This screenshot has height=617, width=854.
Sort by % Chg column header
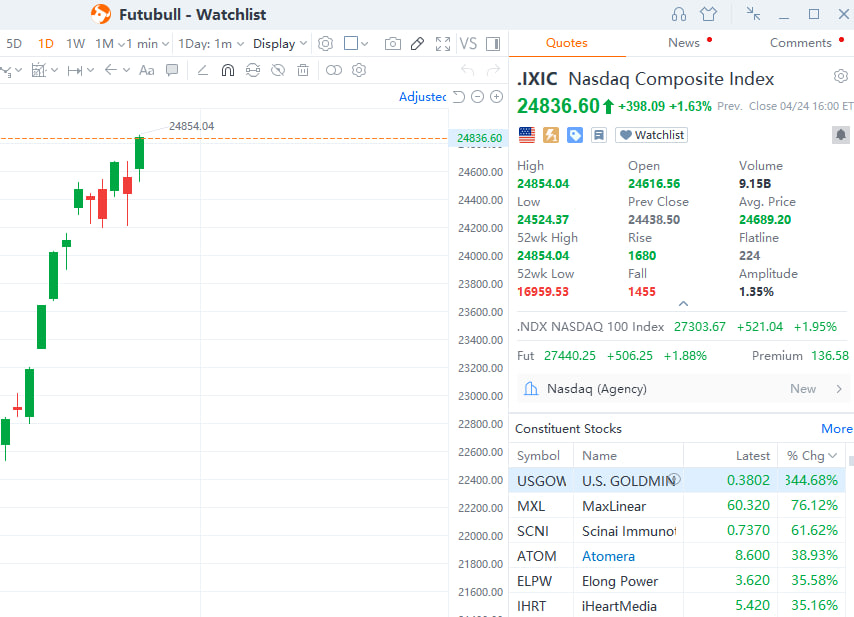pyautogui.click(x=812, y=456)
